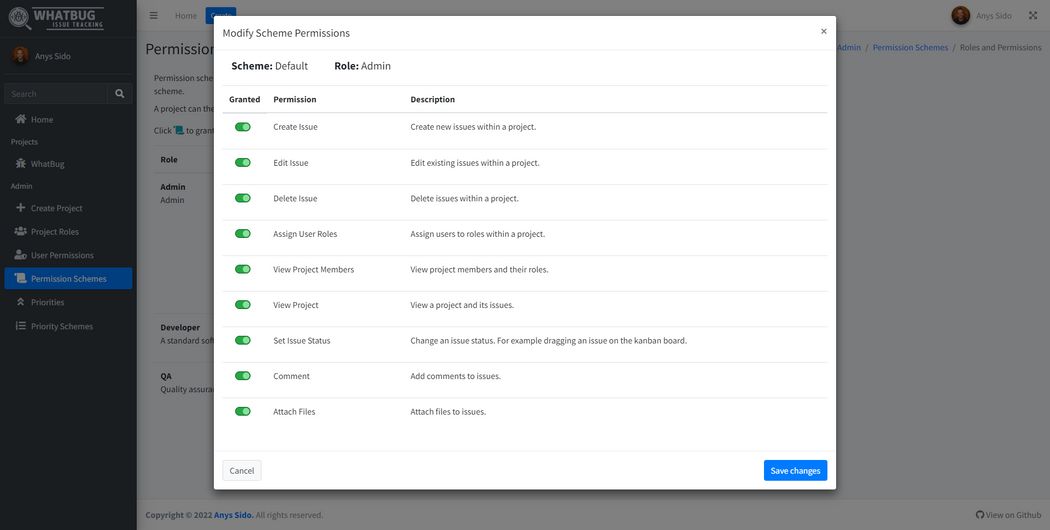Viewport: 1050px width, 530px height.
Task: Open Project Roles in sidebar
Action: pyautogui.click(x=54, y=232)
